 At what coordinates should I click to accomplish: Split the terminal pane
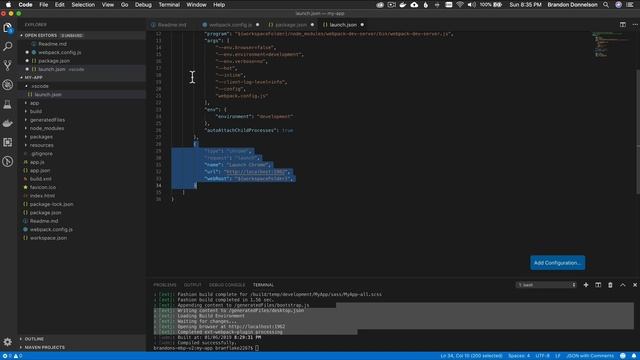click(x=598, y=285)
